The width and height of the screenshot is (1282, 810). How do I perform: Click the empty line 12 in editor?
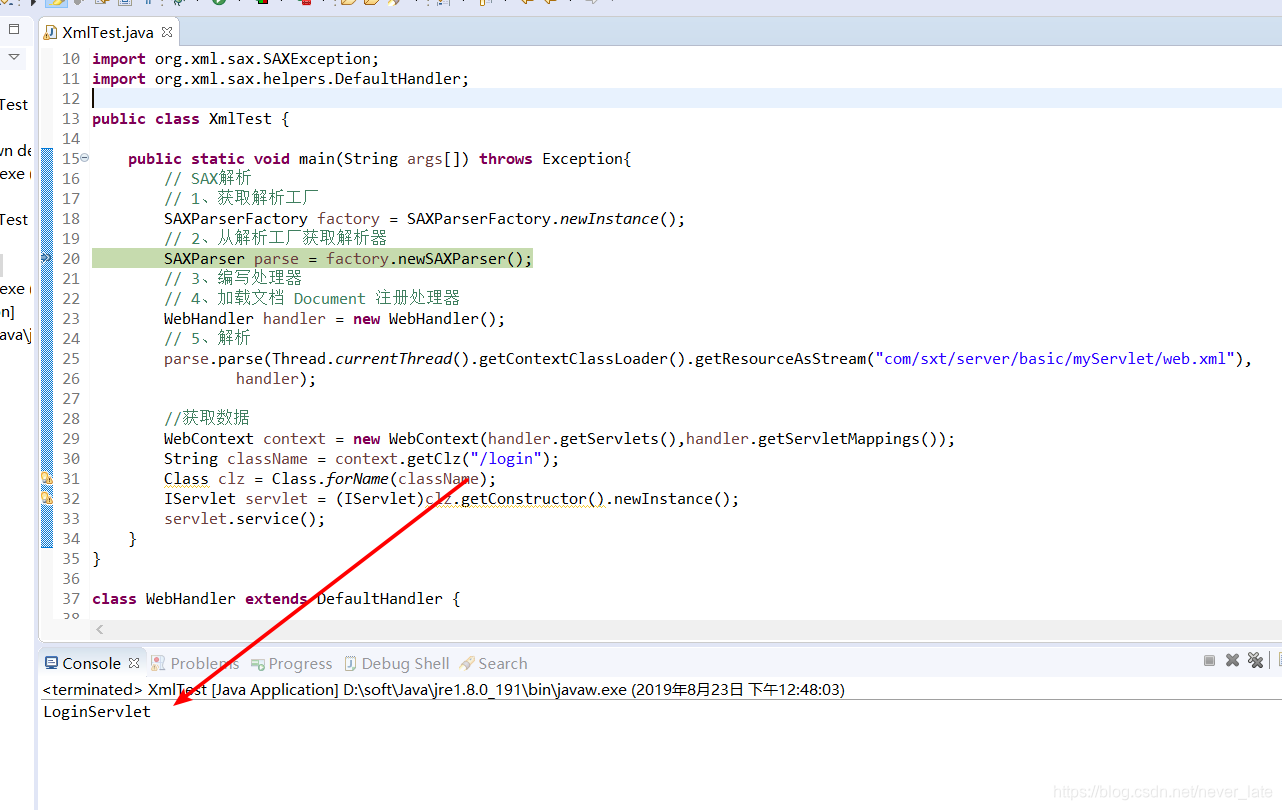pos(686,98)
